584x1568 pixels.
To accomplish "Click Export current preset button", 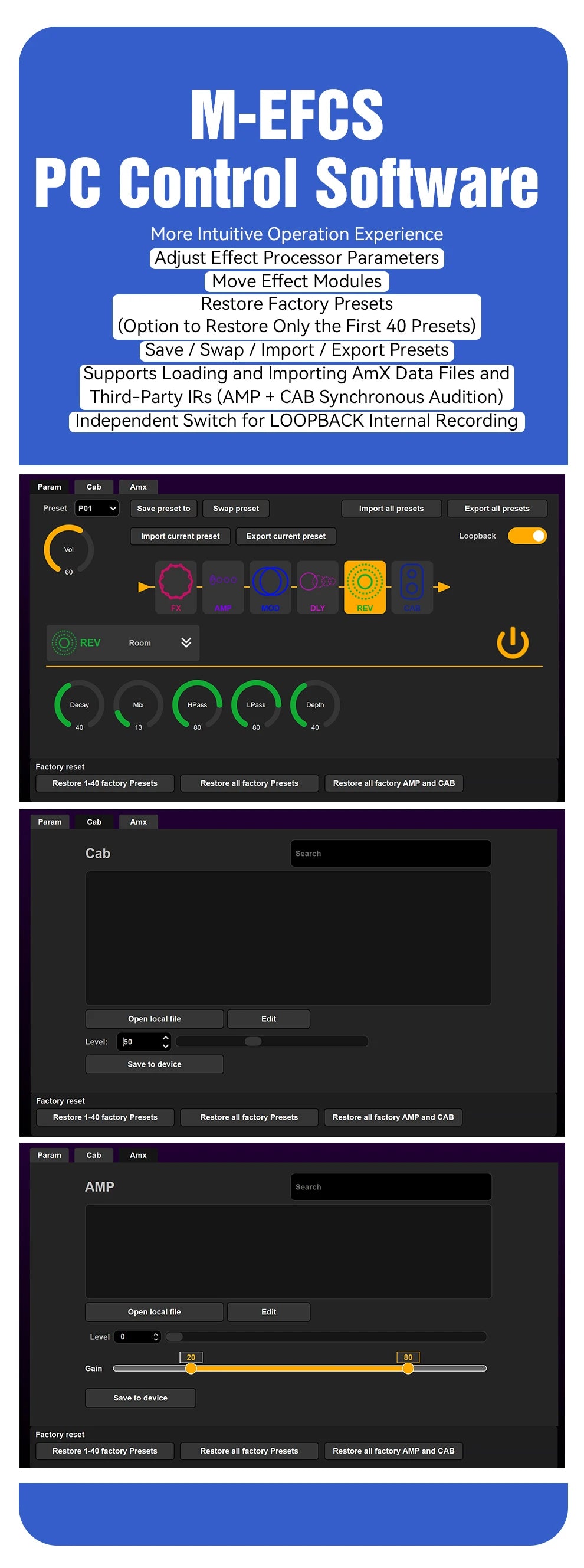I will 286,536.
